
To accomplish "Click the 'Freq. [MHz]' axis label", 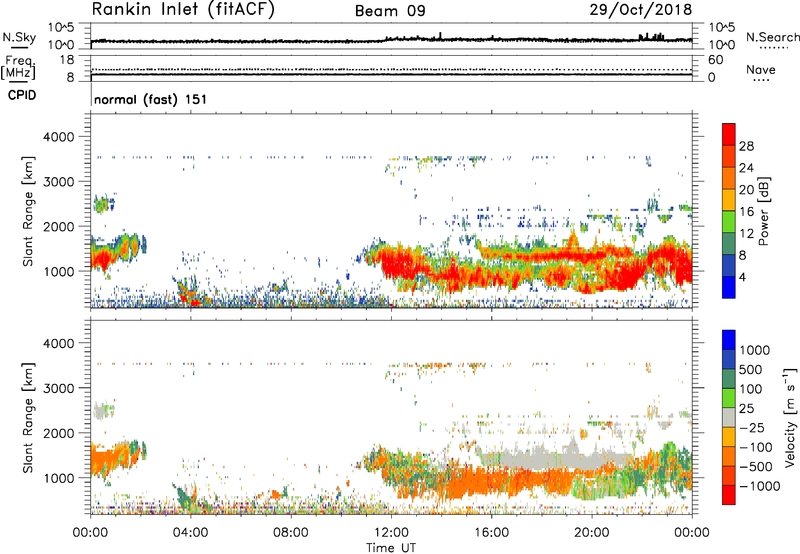I will [x=18, y=68].
